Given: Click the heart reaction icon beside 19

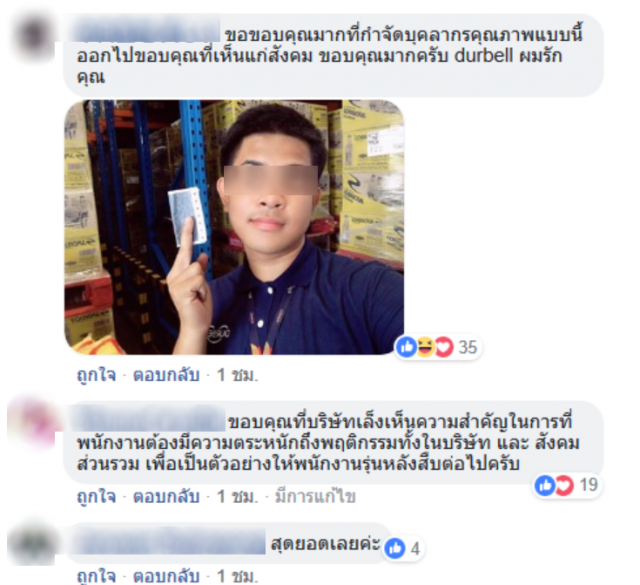Looking at the screenshot, I should tap(564, 485).
